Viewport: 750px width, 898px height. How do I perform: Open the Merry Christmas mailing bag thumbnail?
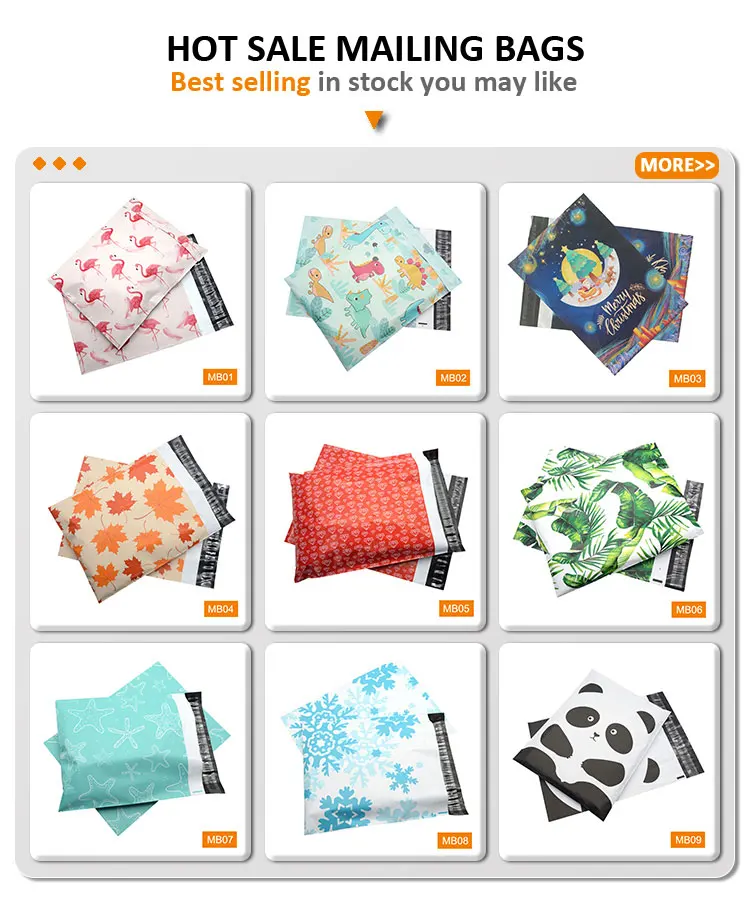[x=609, y=291]
